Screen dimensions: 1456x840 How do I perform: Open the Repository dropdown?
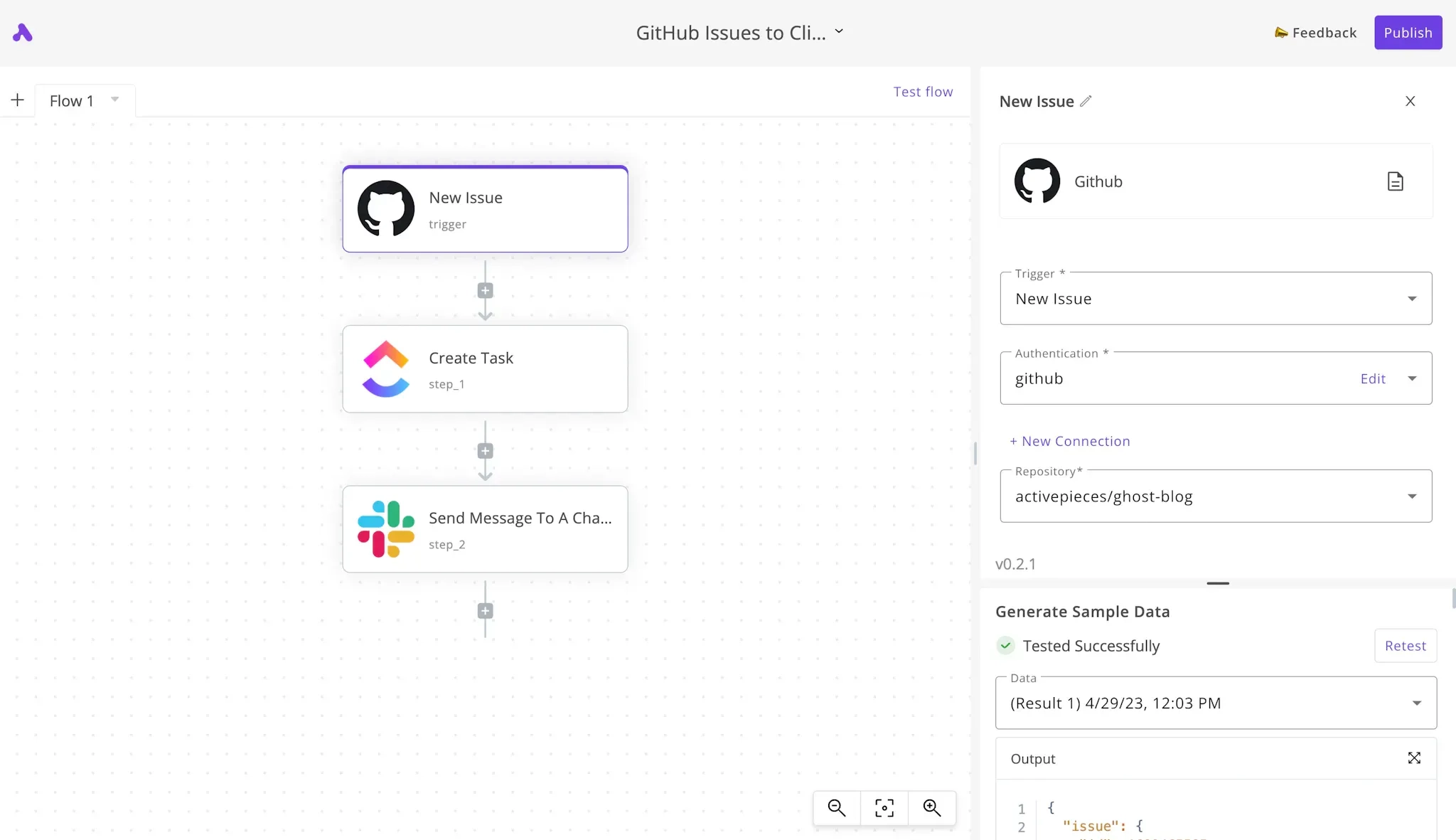pyautogui.click(x=1216, y=496)
